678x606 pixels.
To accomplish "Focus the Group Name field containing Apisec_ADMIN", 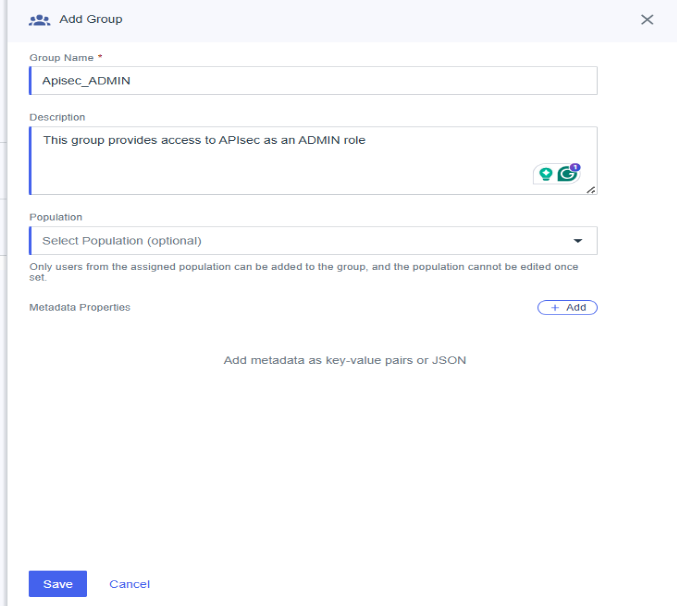I will (313, 81).
